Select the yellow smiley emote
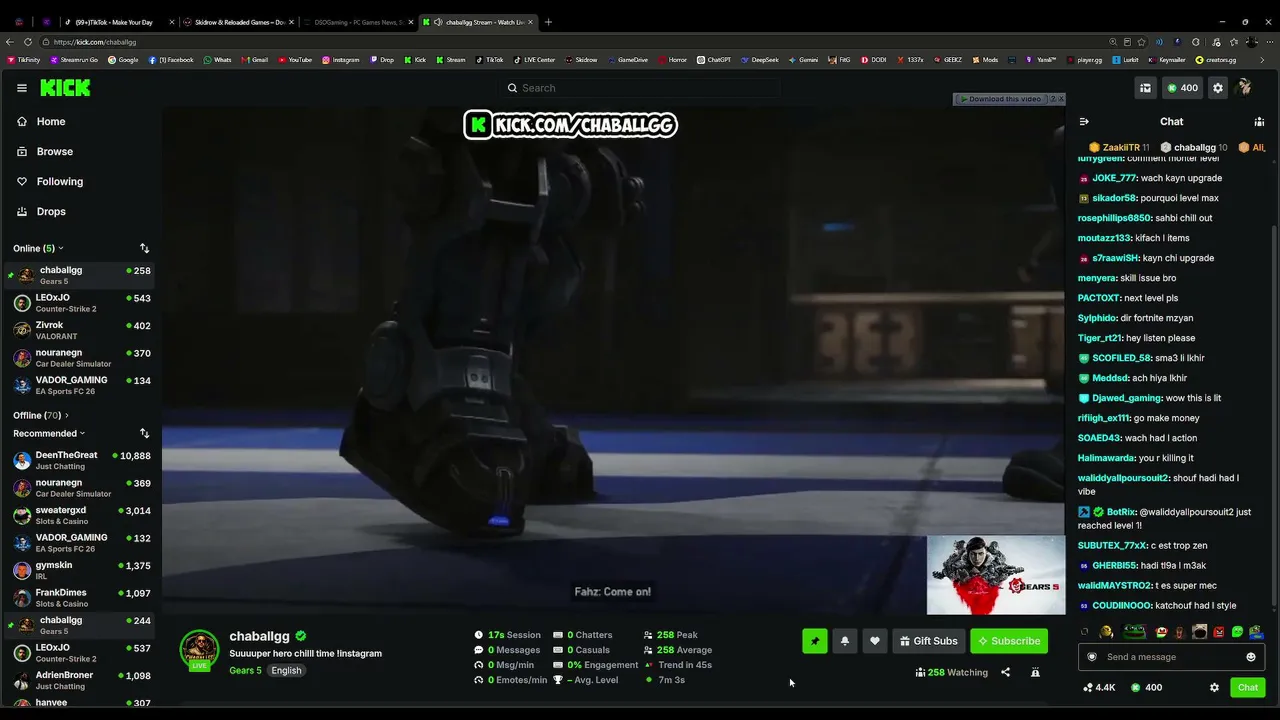Viewport: 1280px width, 720px height. [x=1106, y=632]
